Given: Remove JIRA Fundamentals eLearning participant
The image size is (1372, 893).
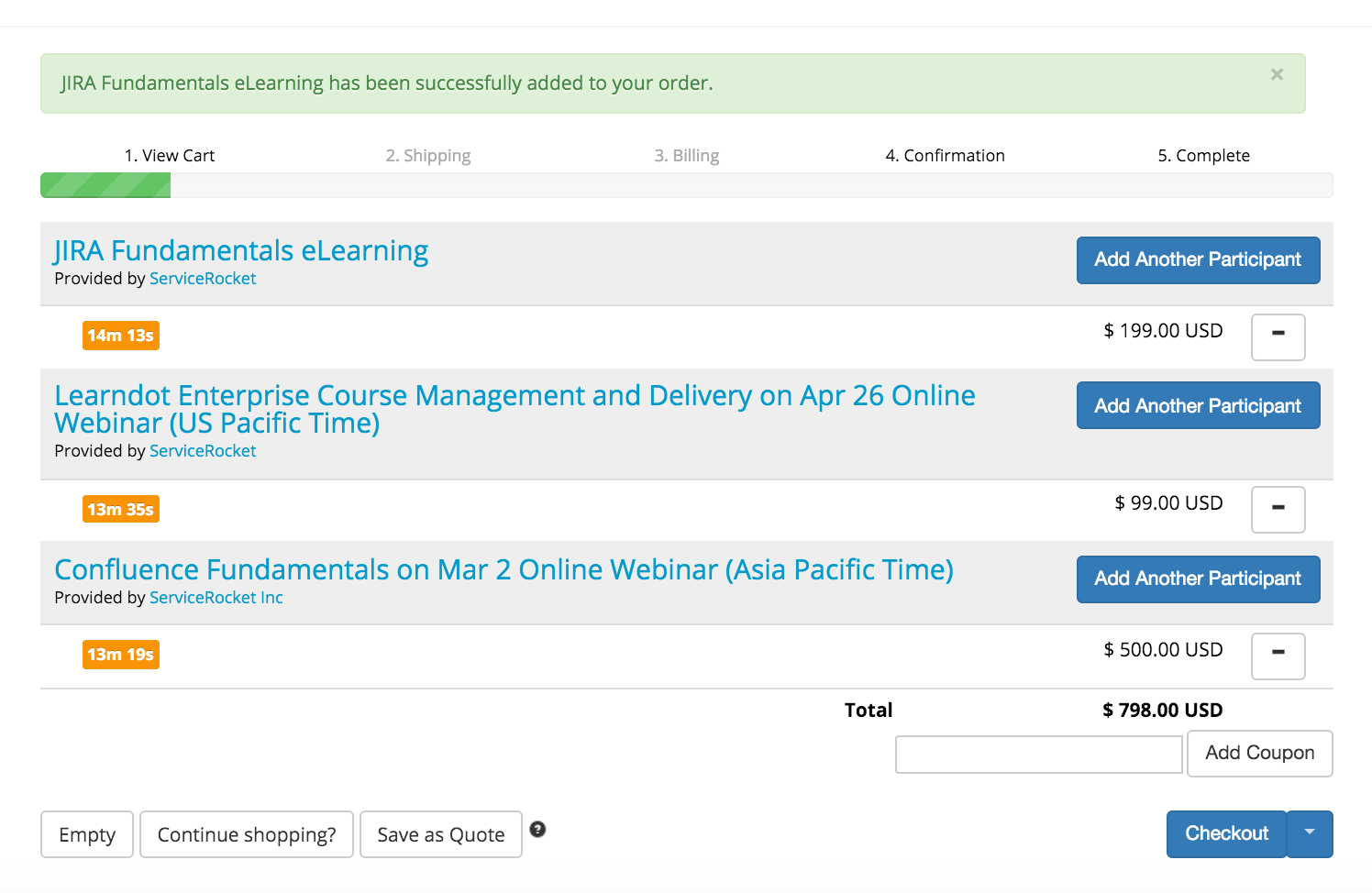Looking at the screenshot, I should click(1278, 336).
